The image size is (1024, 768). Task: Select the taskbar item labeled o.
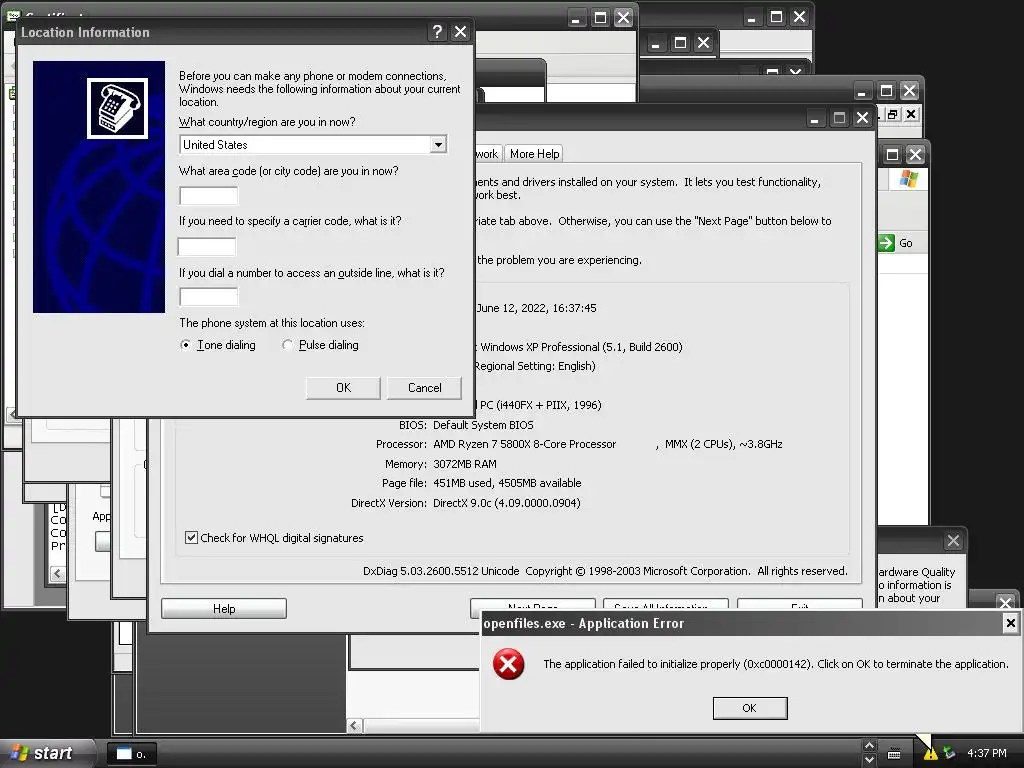pos(131,754)
